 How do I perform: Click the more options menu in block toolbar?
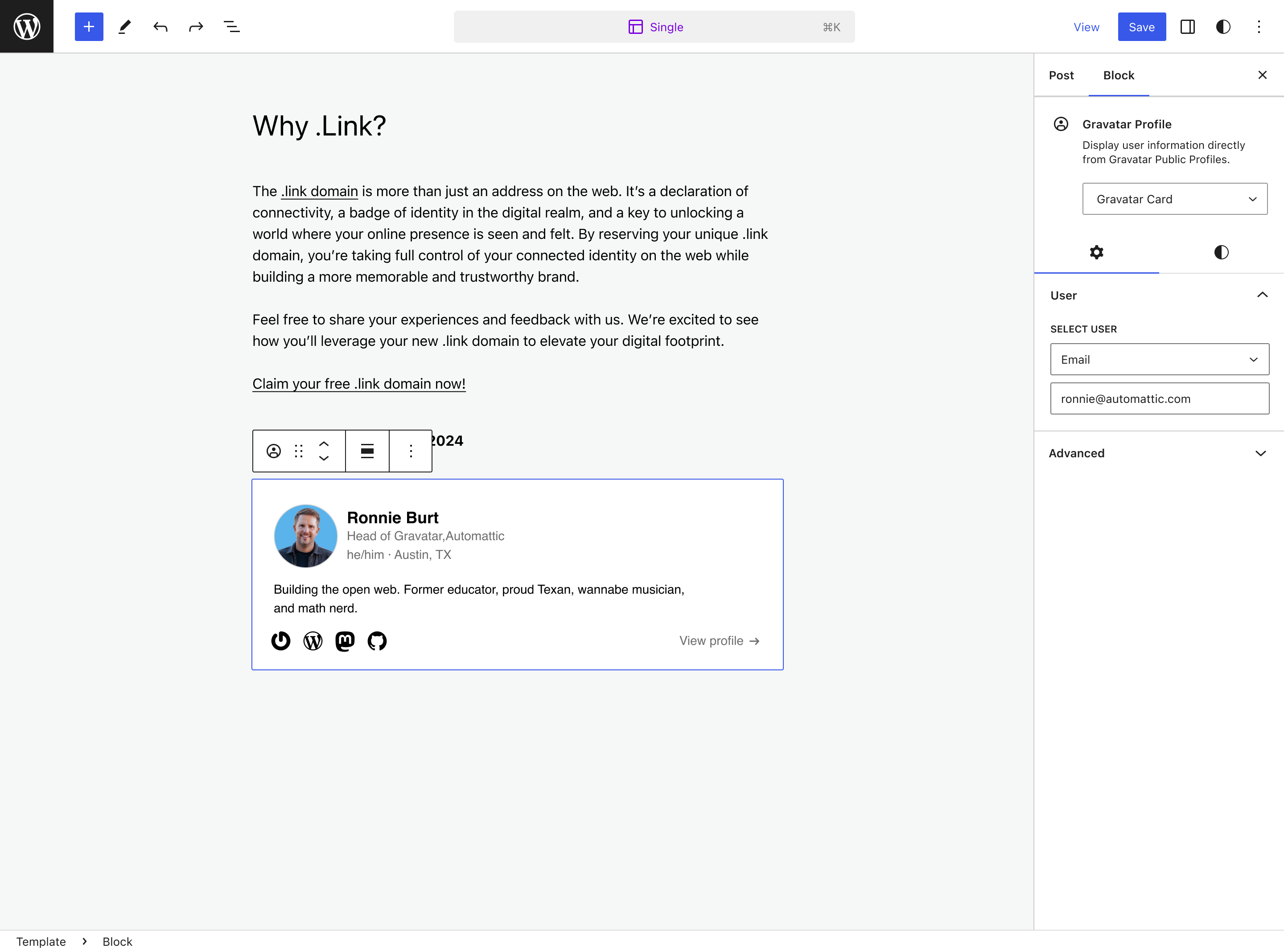tap(410, 451)
